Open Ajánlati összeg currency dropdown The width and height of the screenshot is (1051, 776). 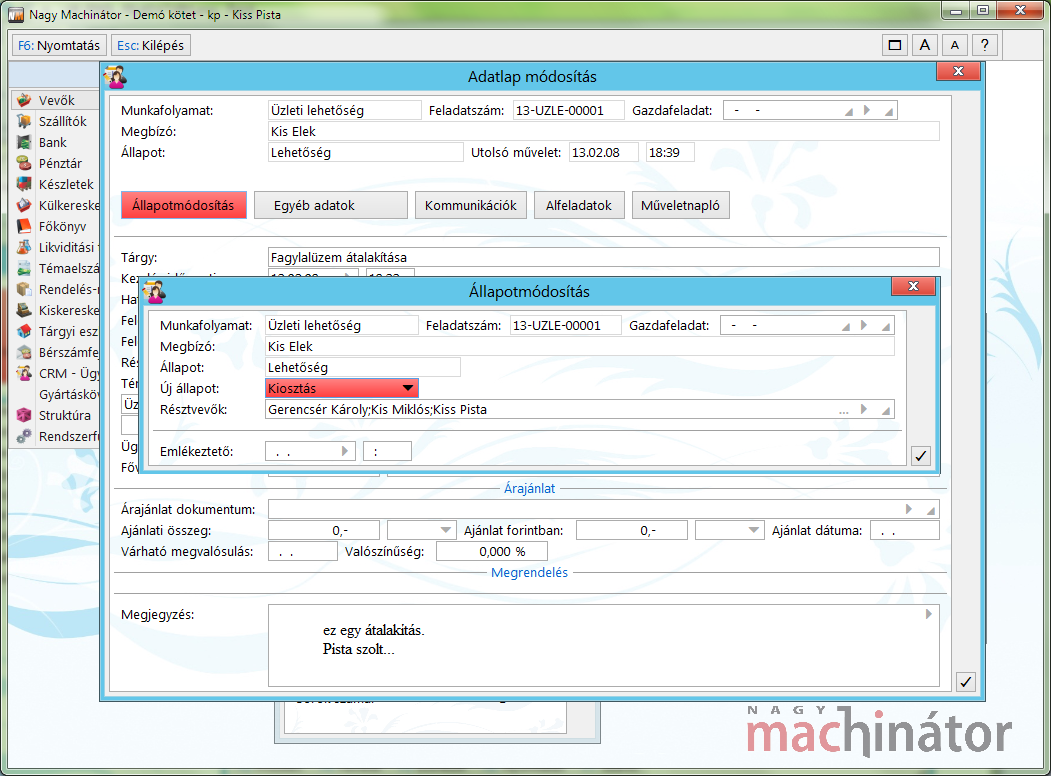coord(445,530)
